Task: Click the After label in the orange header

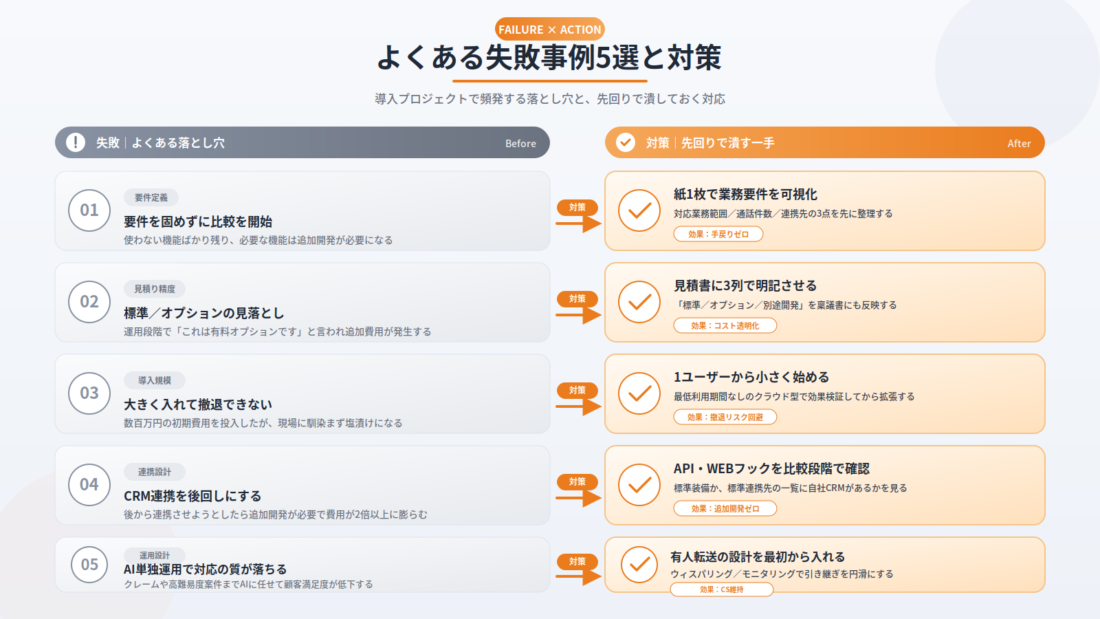Action: [1019, 143]
